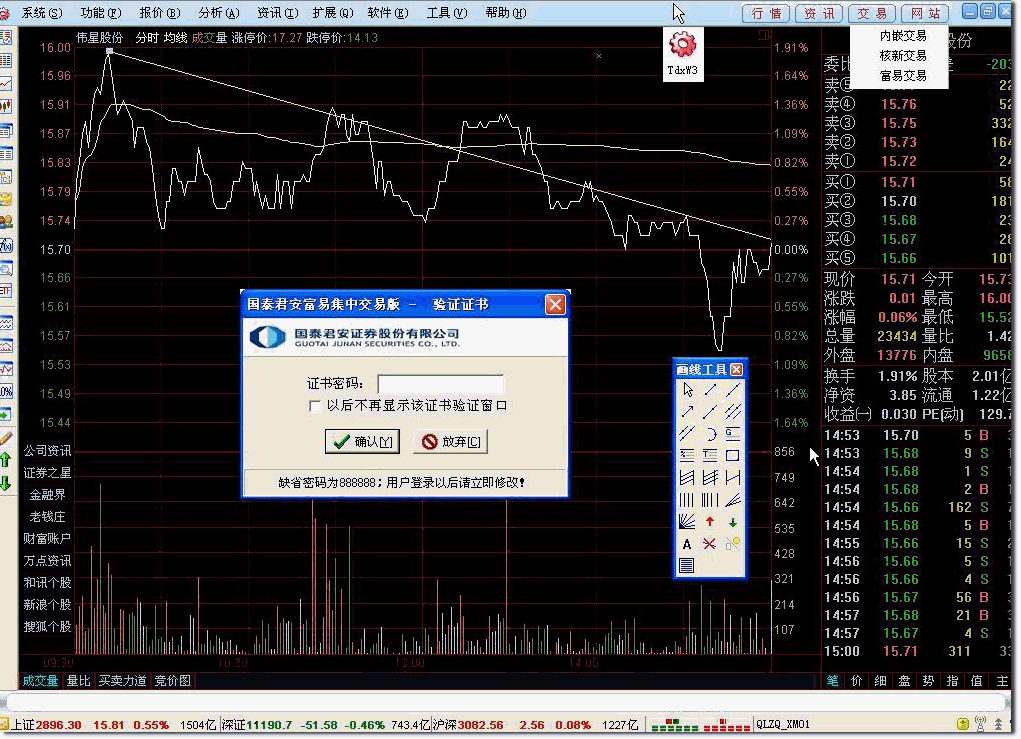The width and height of the screenshot is (1021, 739).
Task: Click the 放弃 button
Action: (451, 442)
